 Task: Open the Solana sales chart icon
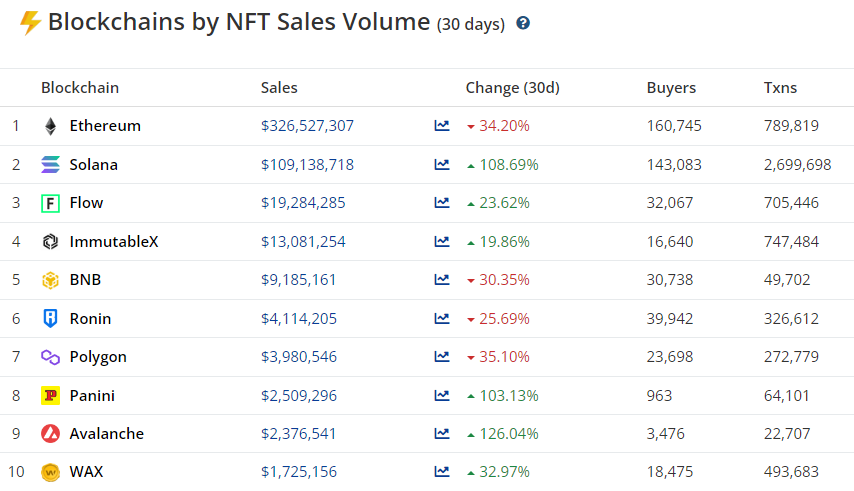click(442, 165)
